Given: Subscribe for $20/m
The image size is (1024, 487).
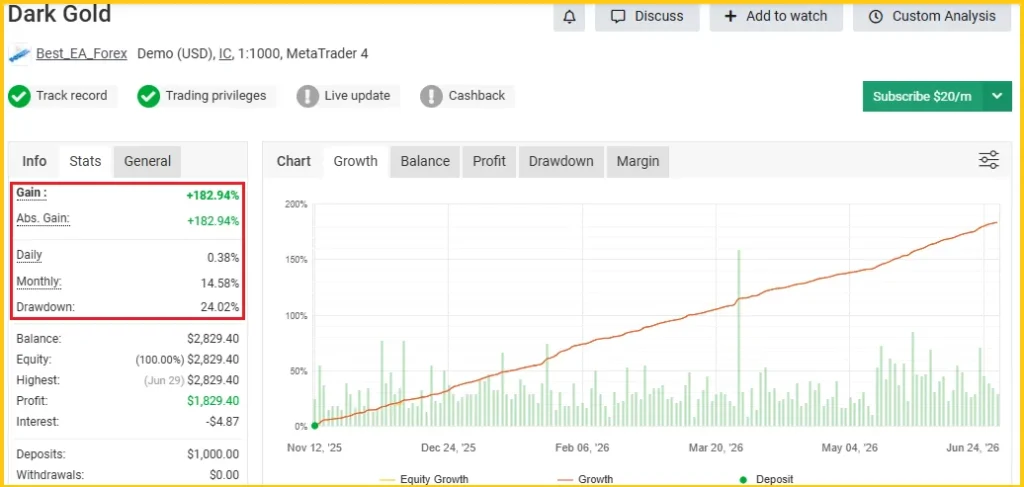Looking at the screenshot, I should [922, 97].
